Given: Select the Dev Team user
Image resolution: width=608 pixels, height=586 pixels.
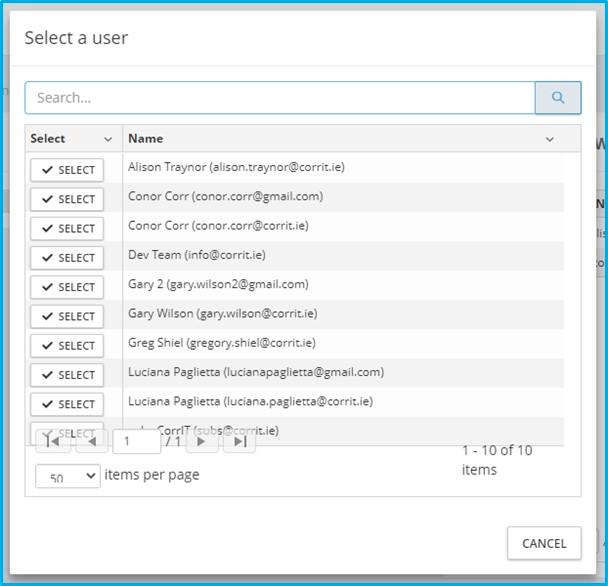Looking at the screenshot, I should pyautogui.click(x=67, y=257).
